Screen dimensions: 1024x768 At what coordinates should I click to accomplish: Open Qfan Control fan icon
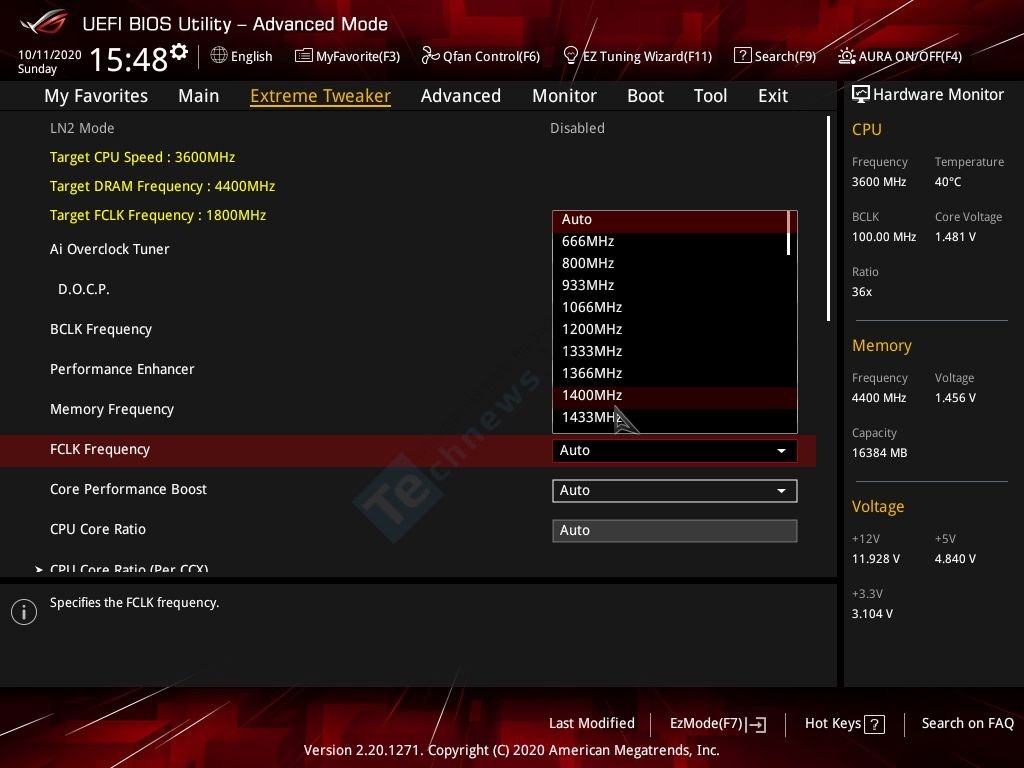click(x=430, y=56)
